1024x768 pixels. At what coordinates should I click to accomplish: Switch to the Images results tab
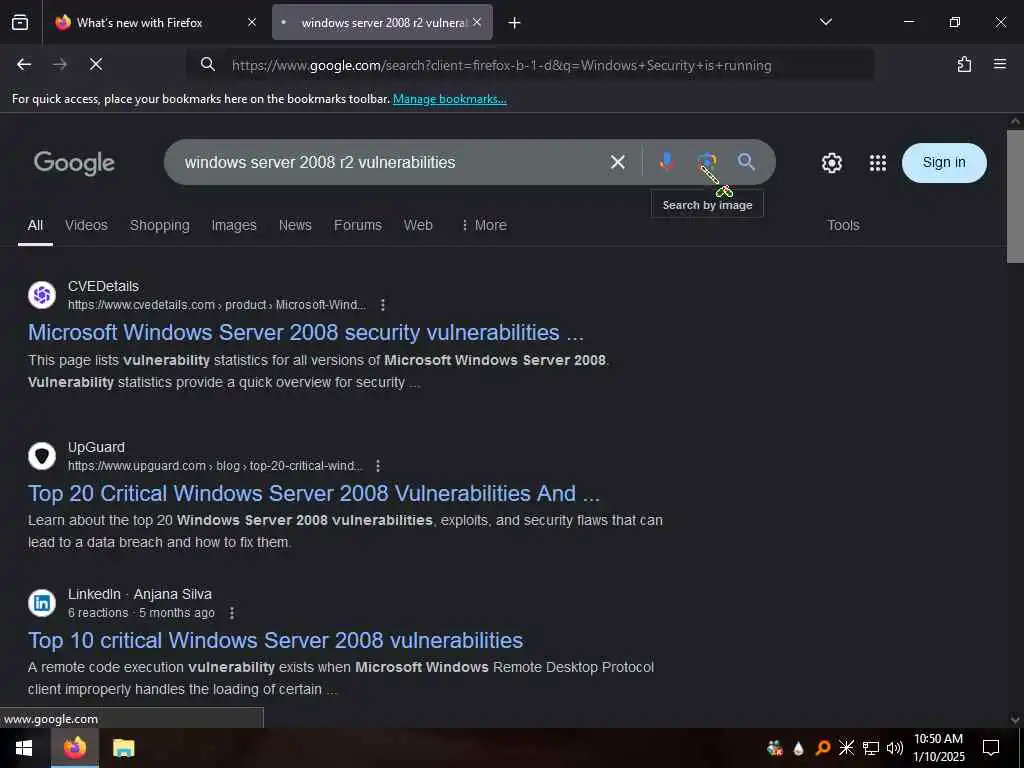(234, 225)
